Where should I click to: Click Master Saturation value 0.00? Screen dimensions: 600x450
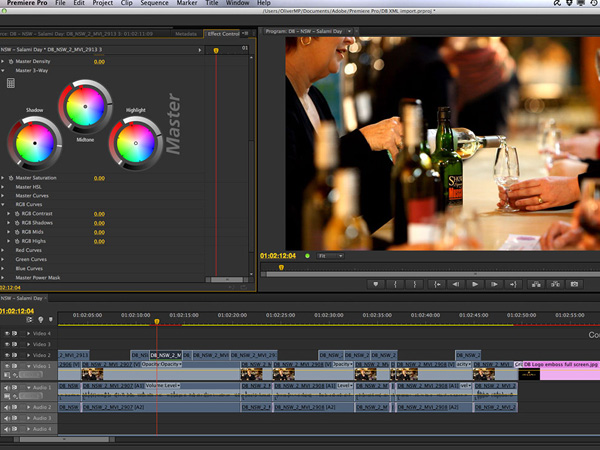click(x=99, y=178)
